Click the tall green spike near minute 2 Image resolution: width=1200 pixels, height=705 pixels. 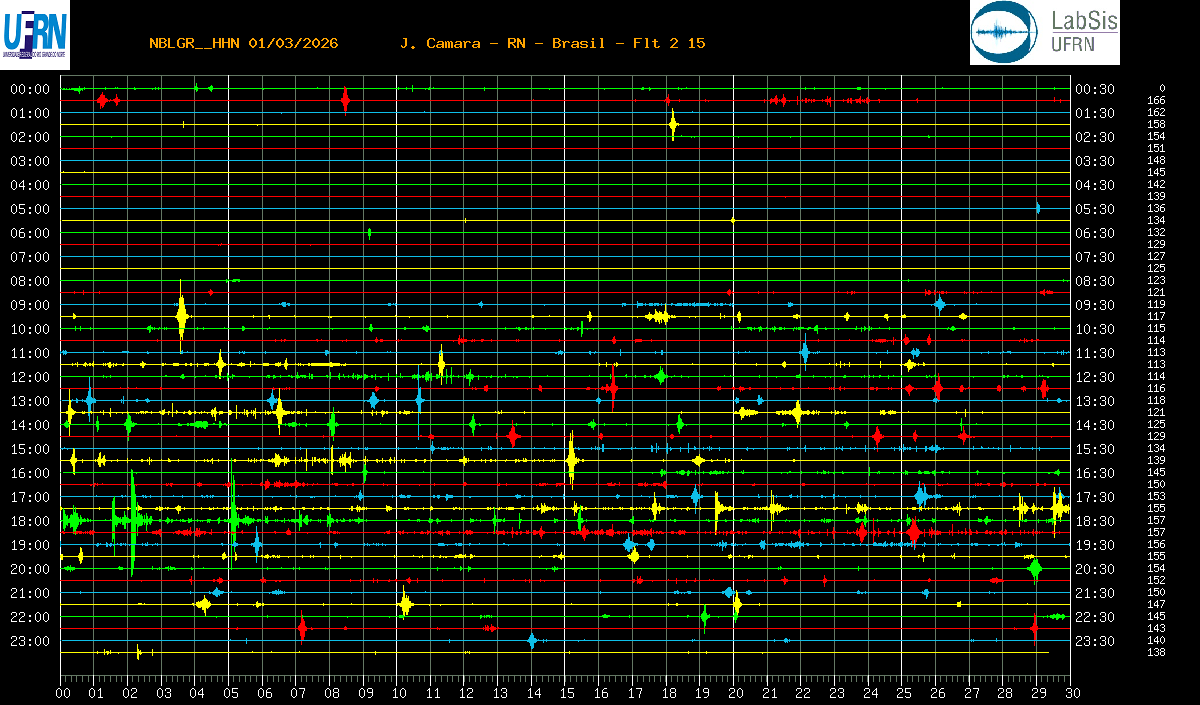click(x=132, y=520)
